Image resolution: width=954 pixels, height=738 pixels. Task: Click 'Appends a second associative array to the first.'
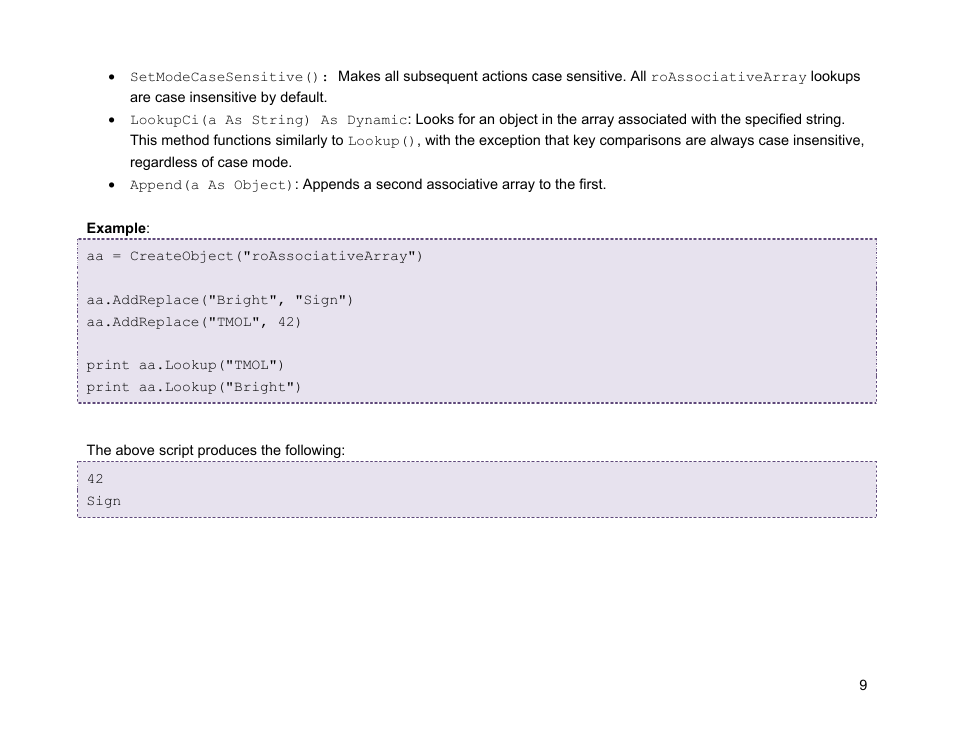click(454, 184)
